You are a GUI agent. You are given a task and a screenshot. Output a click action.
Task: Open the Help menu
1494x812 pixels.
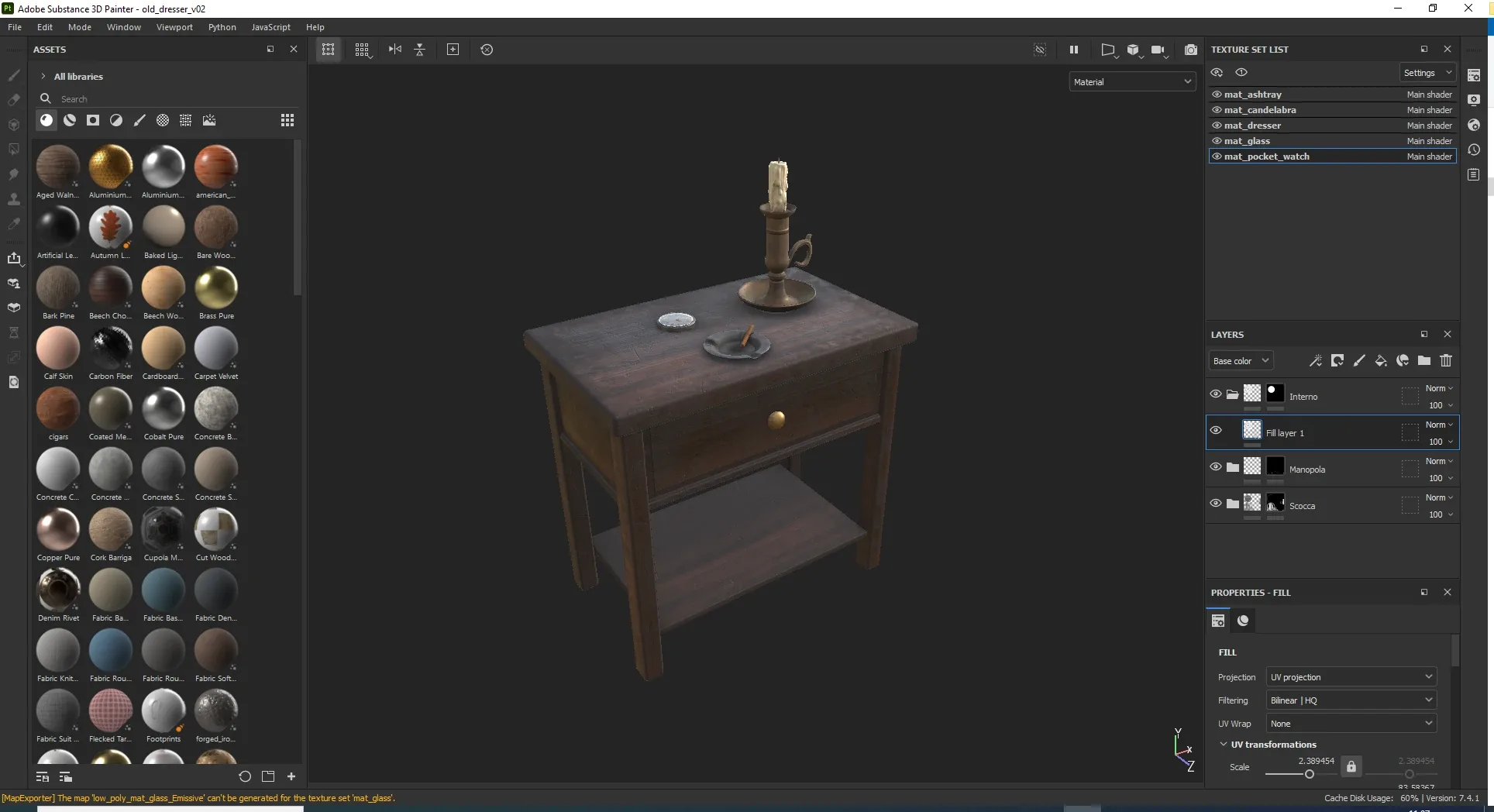[x=315, y=27]
